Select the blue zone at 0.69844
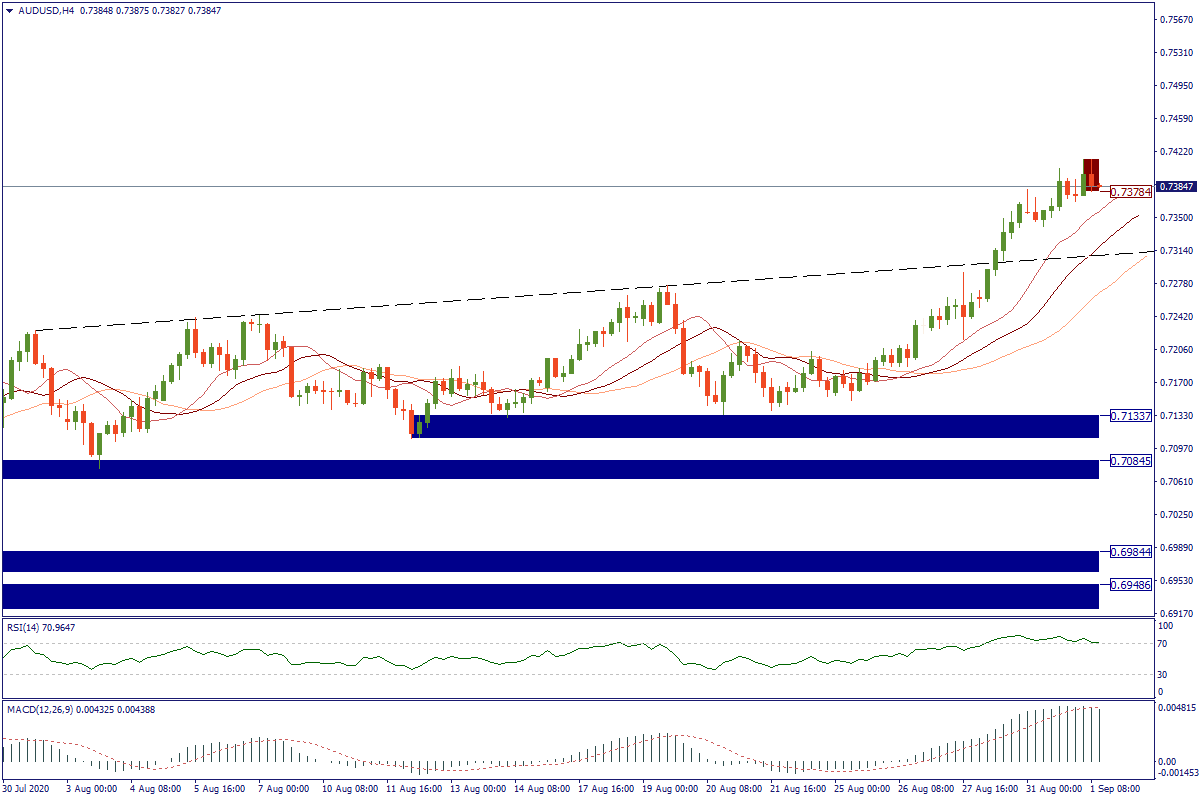 [550, 561]
